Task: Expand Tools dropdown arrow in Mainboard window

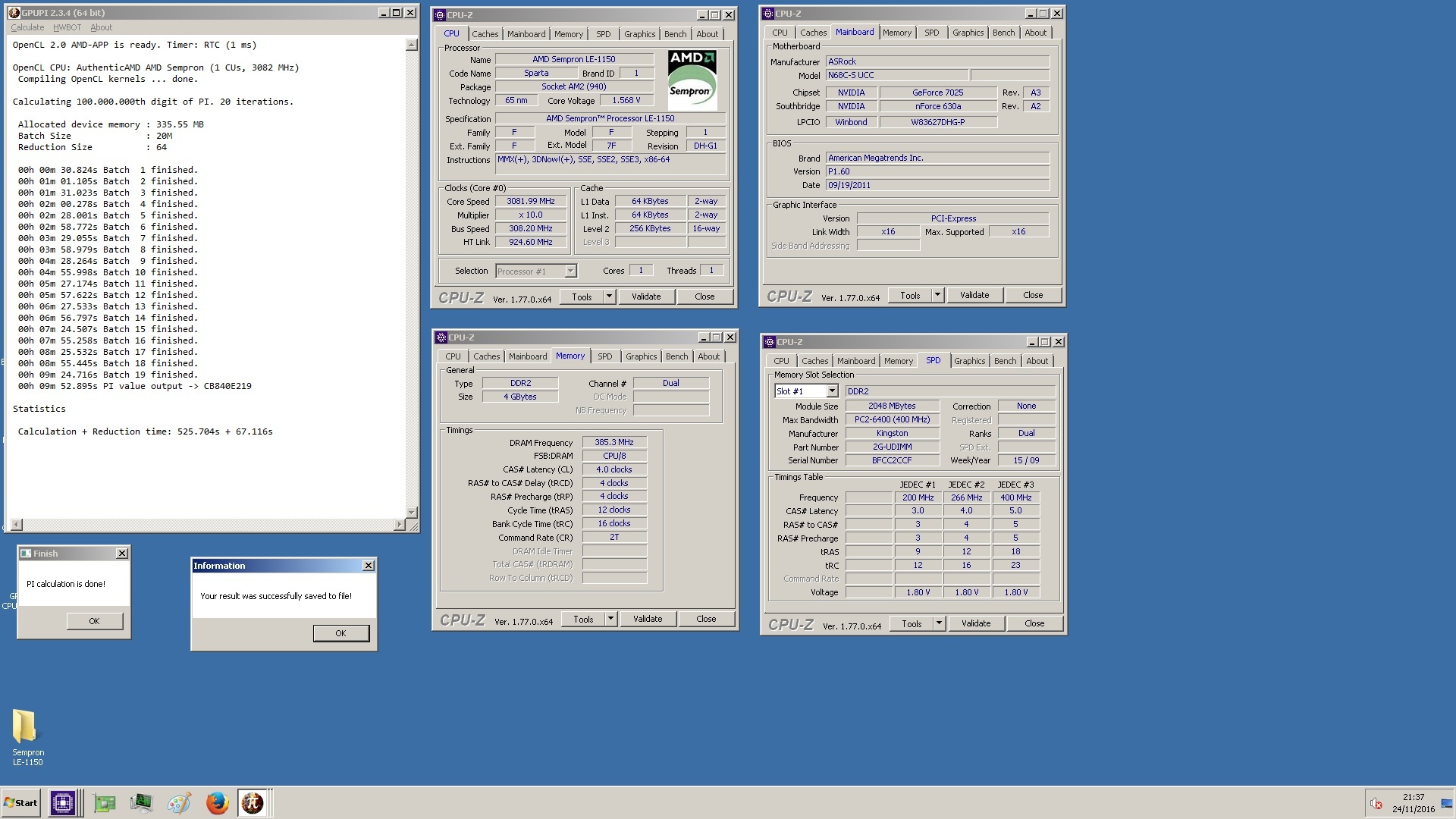Action: 937,295
